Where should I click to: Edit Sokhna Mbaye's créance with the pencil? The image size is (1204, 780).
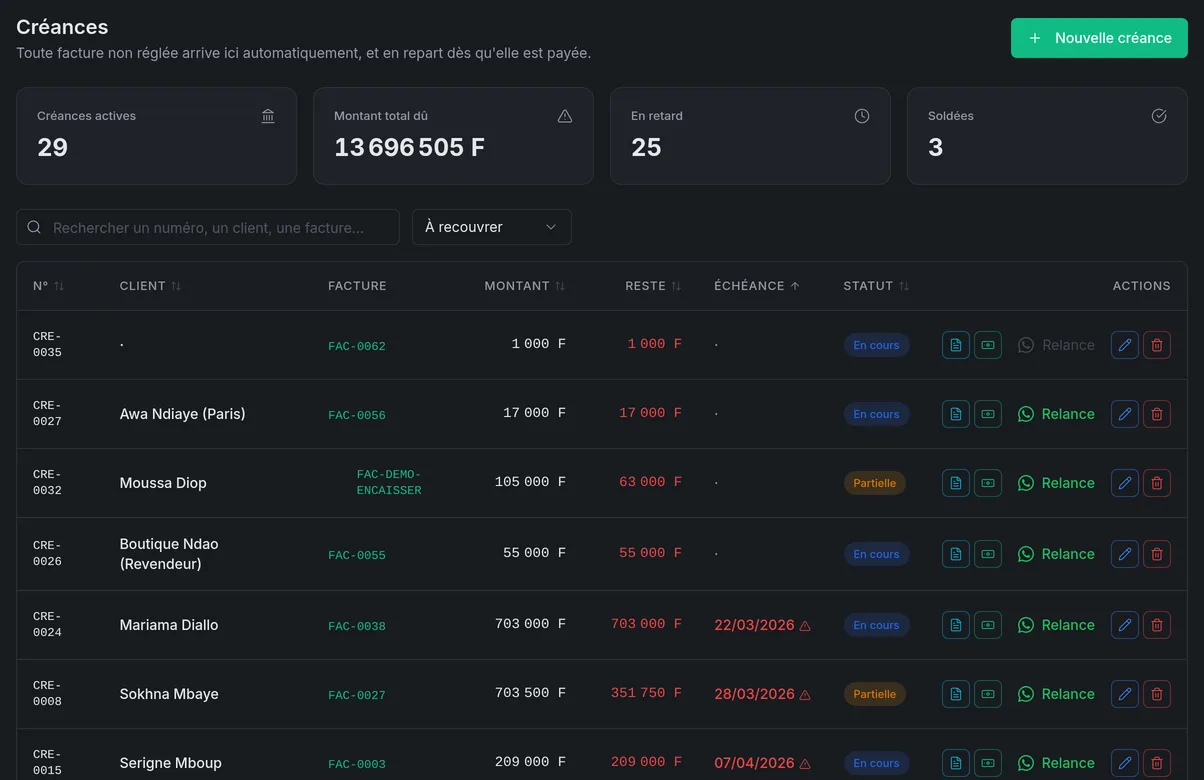(1125, 694)
